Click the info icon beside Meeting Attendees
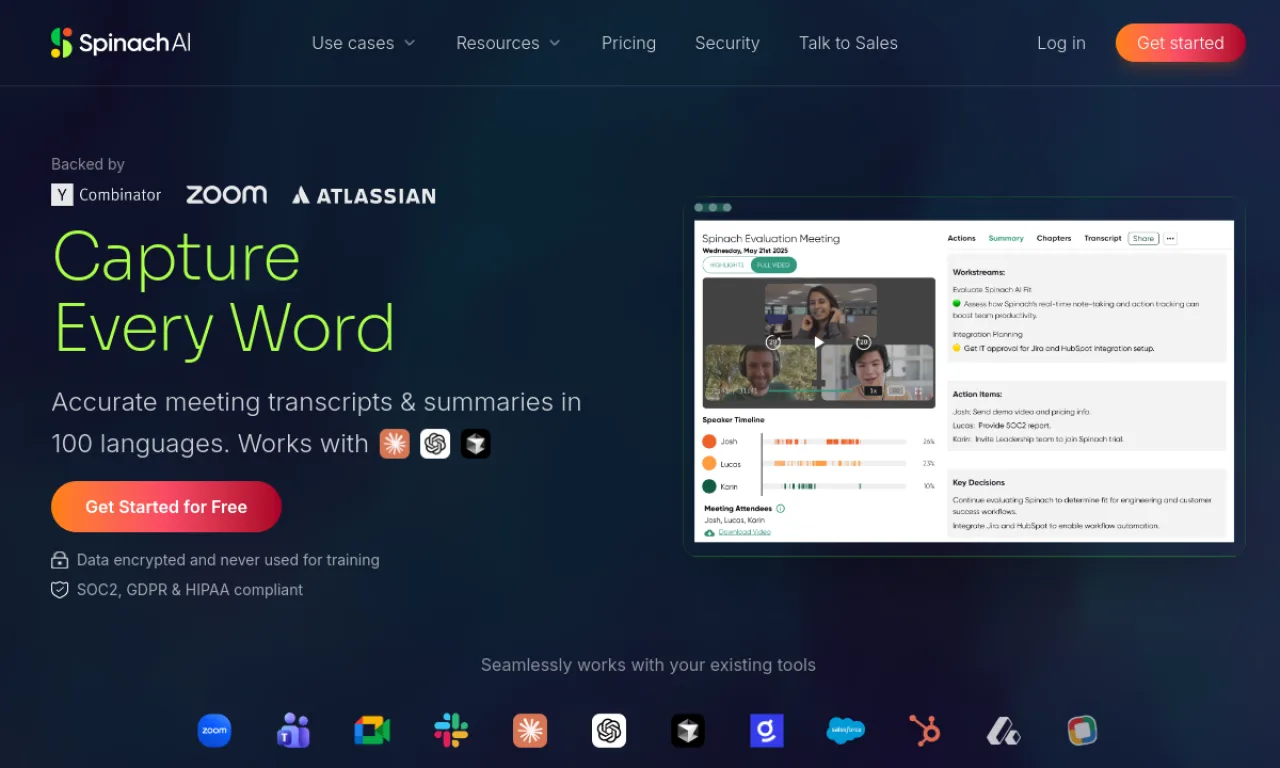The height and width of the screenshot is (768, 1280). tap(781, 508)
